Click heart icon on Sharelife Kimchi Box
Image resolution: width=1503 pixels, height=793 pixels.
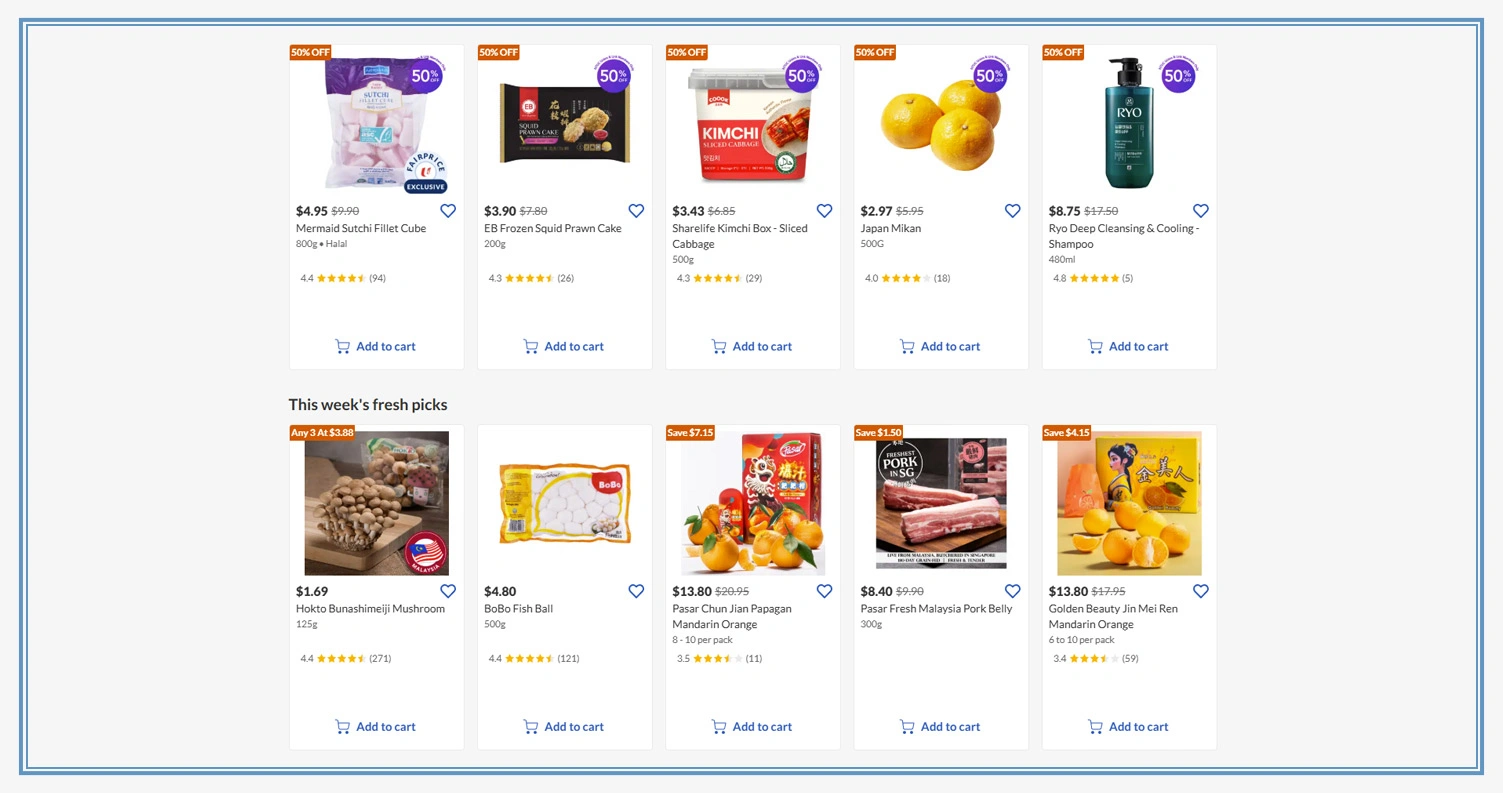824,211
